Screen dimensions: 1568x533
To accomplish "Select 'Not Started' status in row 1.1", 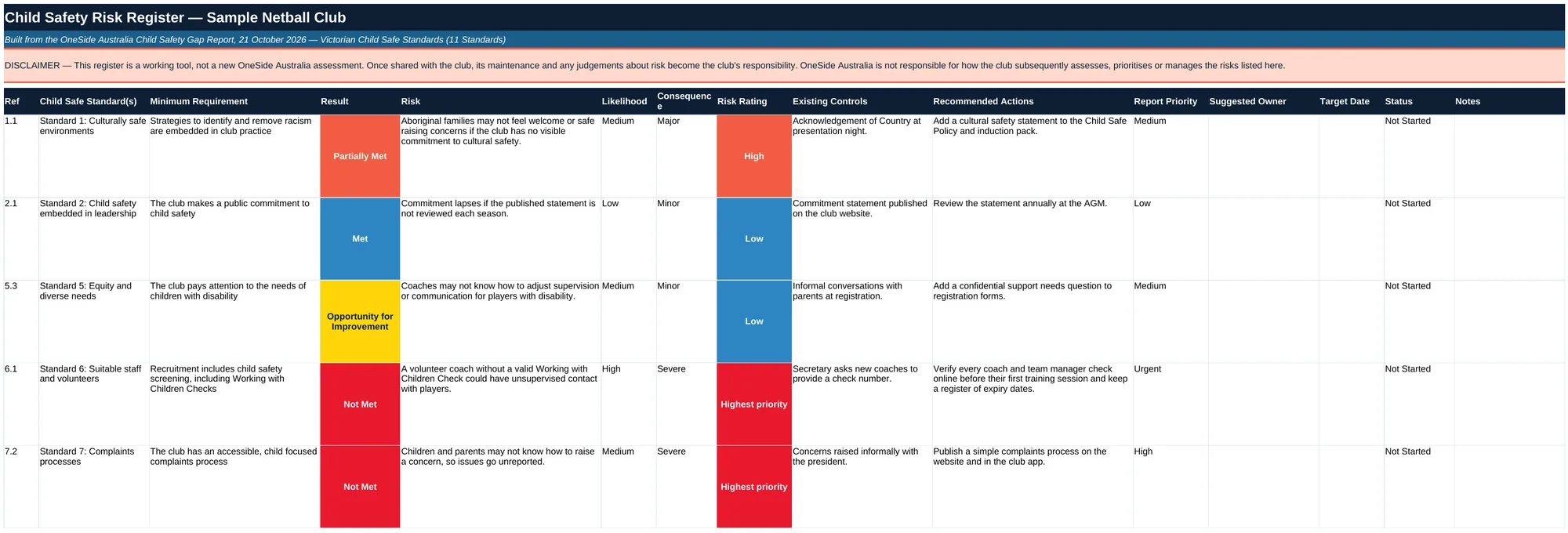I will pyautogui.click(x=1419, y=156).
